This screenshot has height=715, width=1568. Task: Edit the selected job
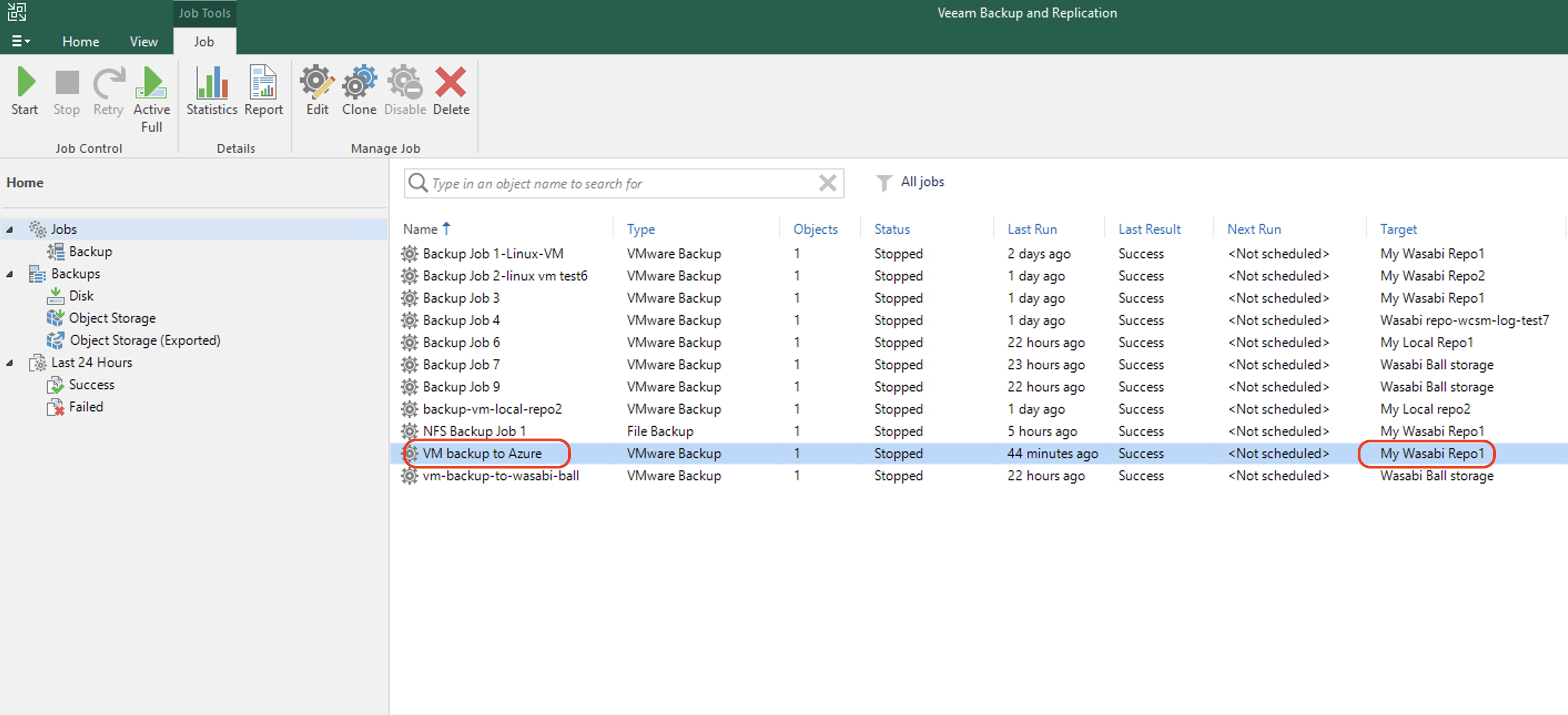pyautogui.click(x=317, y=90)
